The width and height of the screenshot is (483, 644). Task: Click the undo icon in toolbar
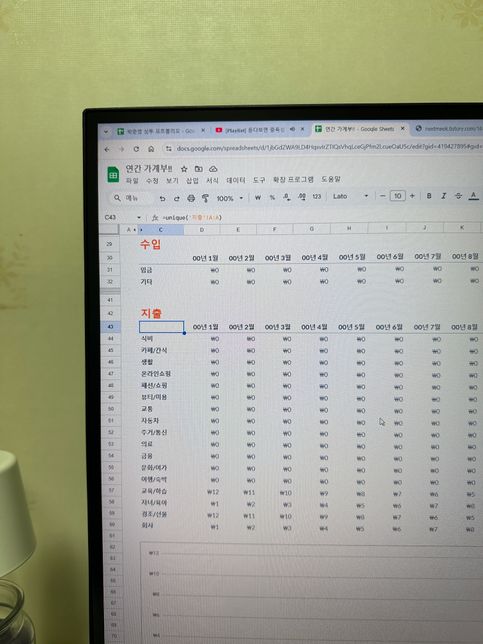tap(162, 198)
